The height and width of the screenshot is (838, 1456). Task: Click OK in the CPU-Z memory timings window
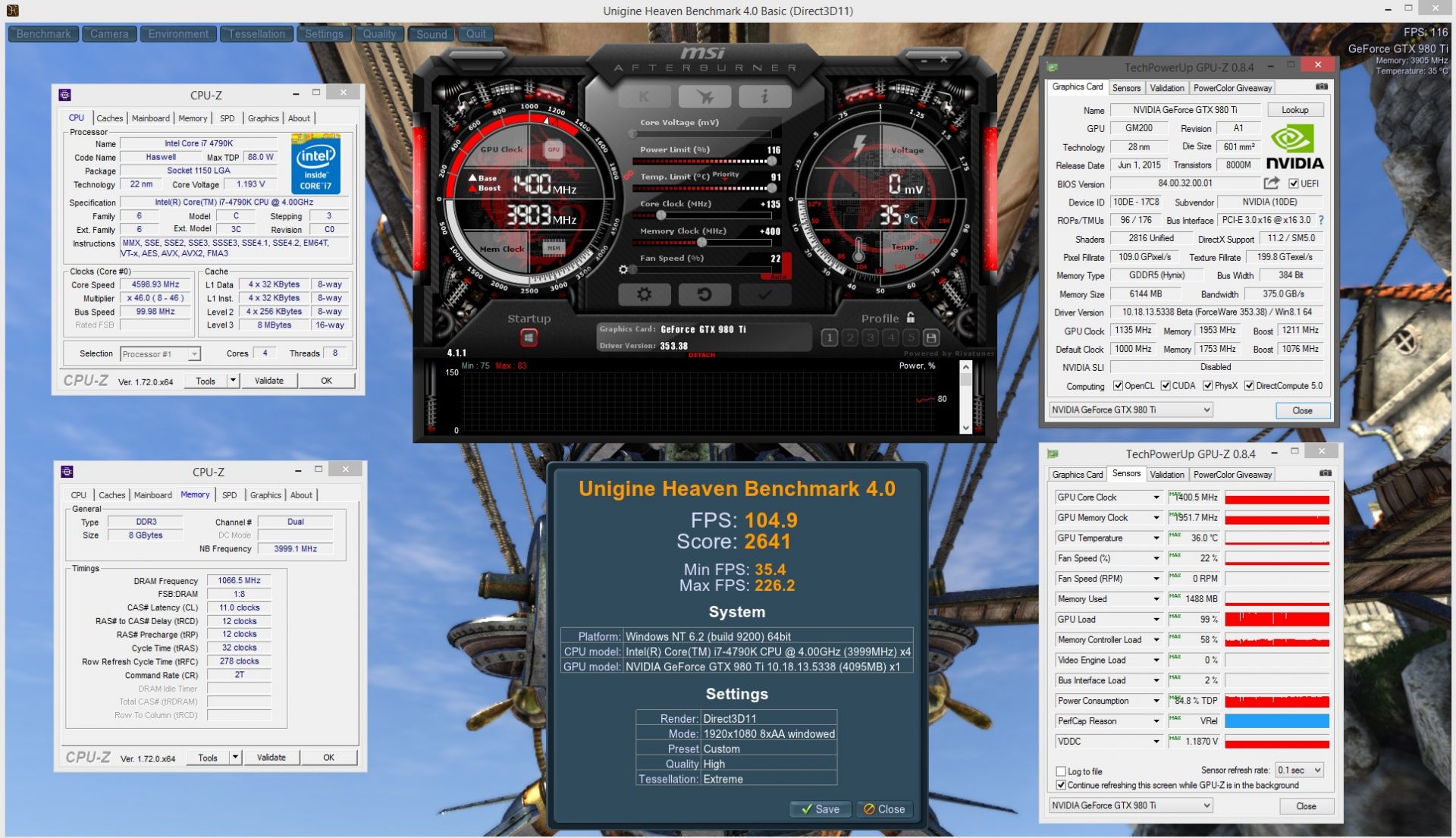click(328, 757)
